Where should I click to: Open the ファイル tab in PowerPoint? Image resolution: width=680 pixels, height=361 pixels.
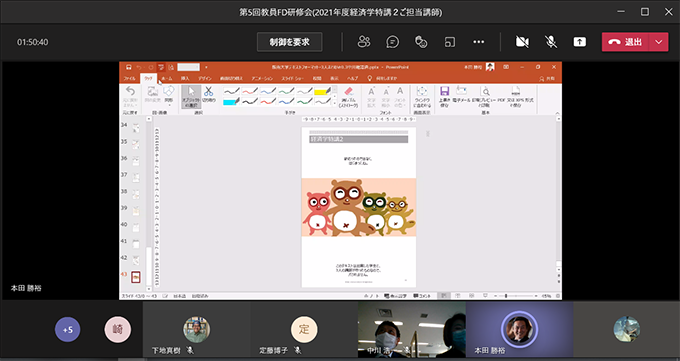pyautogui.click(x=129, y=79)
